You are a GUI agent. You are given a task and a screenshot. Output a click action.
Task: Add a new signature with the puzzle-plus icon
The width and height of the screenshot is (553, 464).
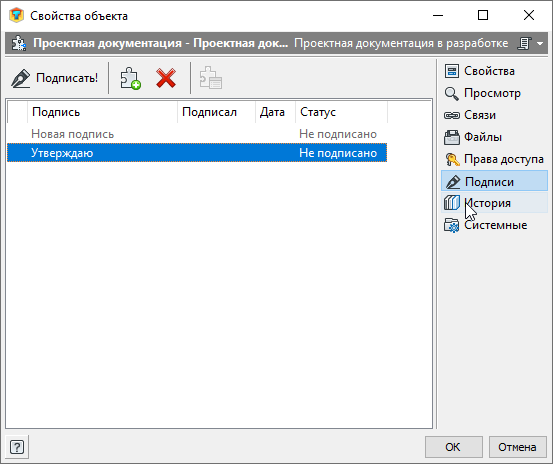[130, 78]
